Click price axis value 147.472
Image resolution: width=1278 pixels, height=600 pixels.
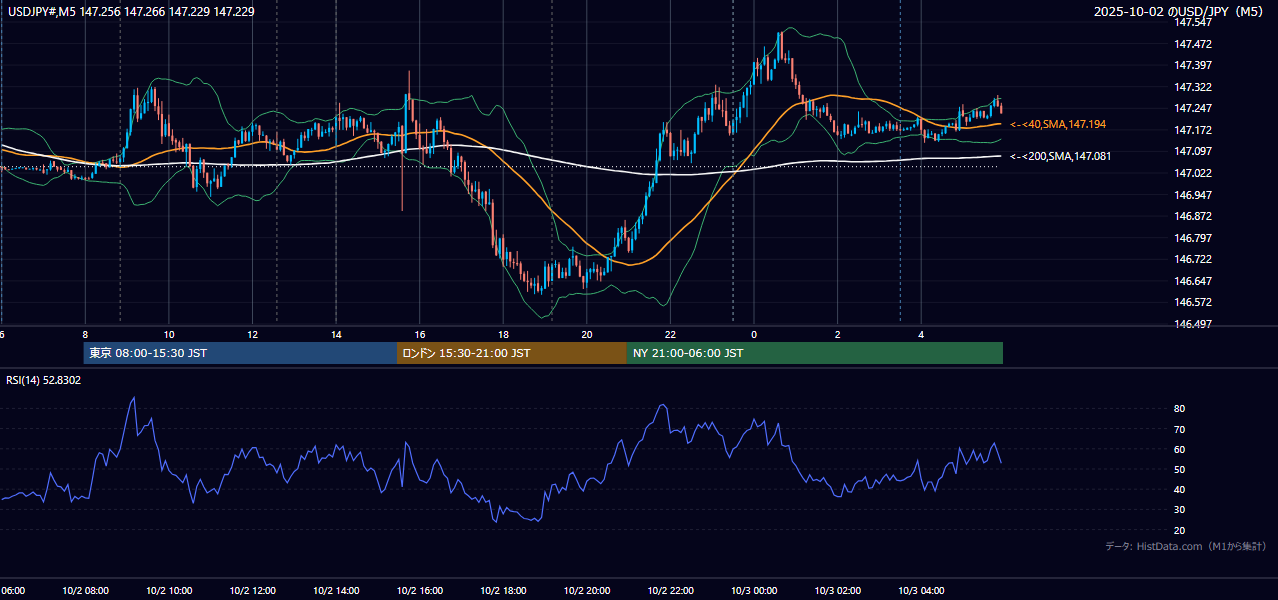click(x=1193, y=44)
